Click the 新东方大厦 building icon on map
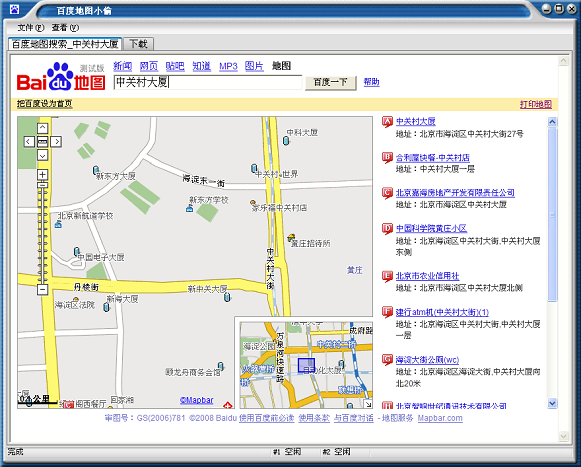581x467 pixels. point(96,170)
